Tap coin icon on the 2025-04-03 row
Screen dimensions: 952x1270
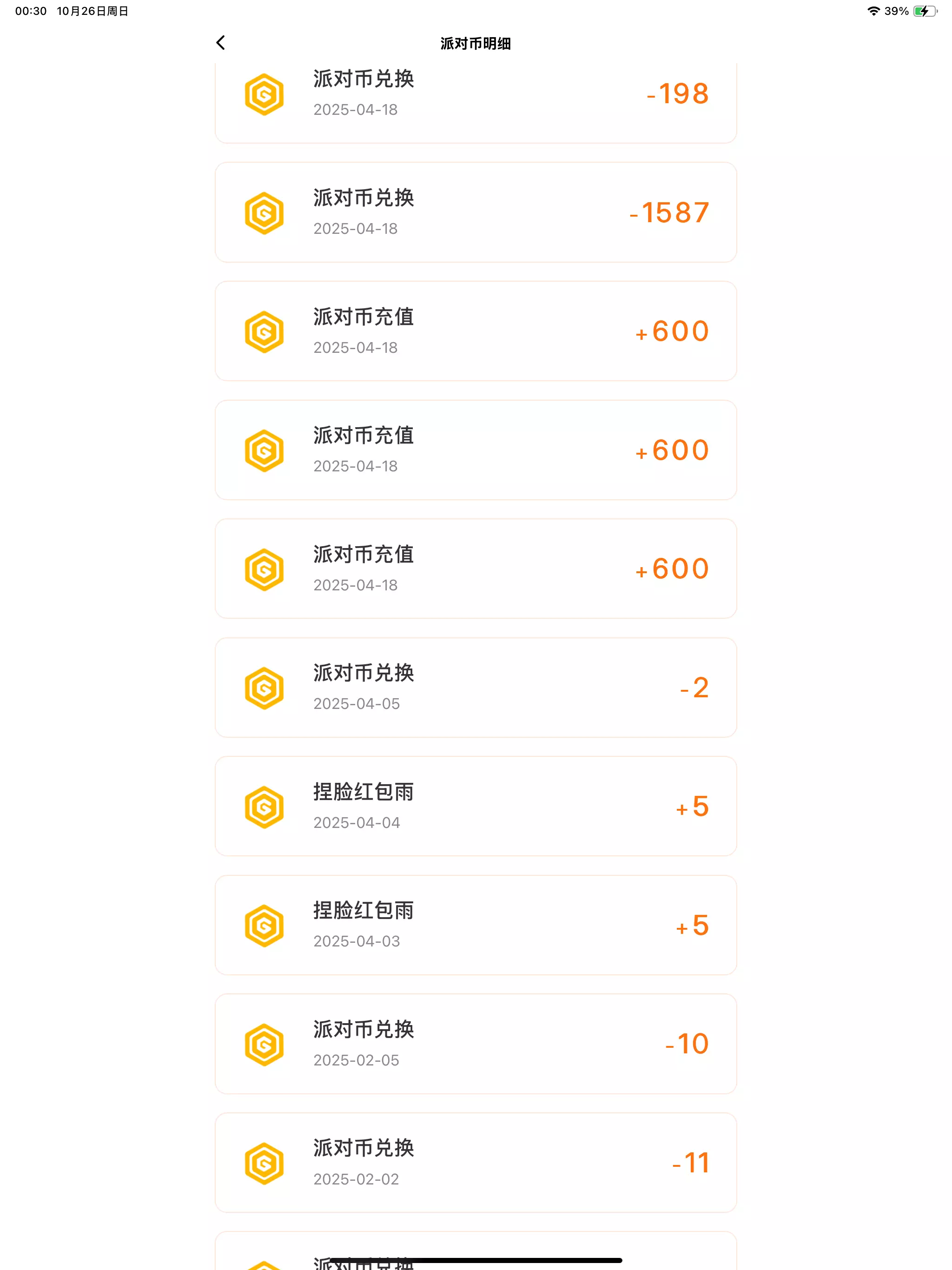click(264, 926)
